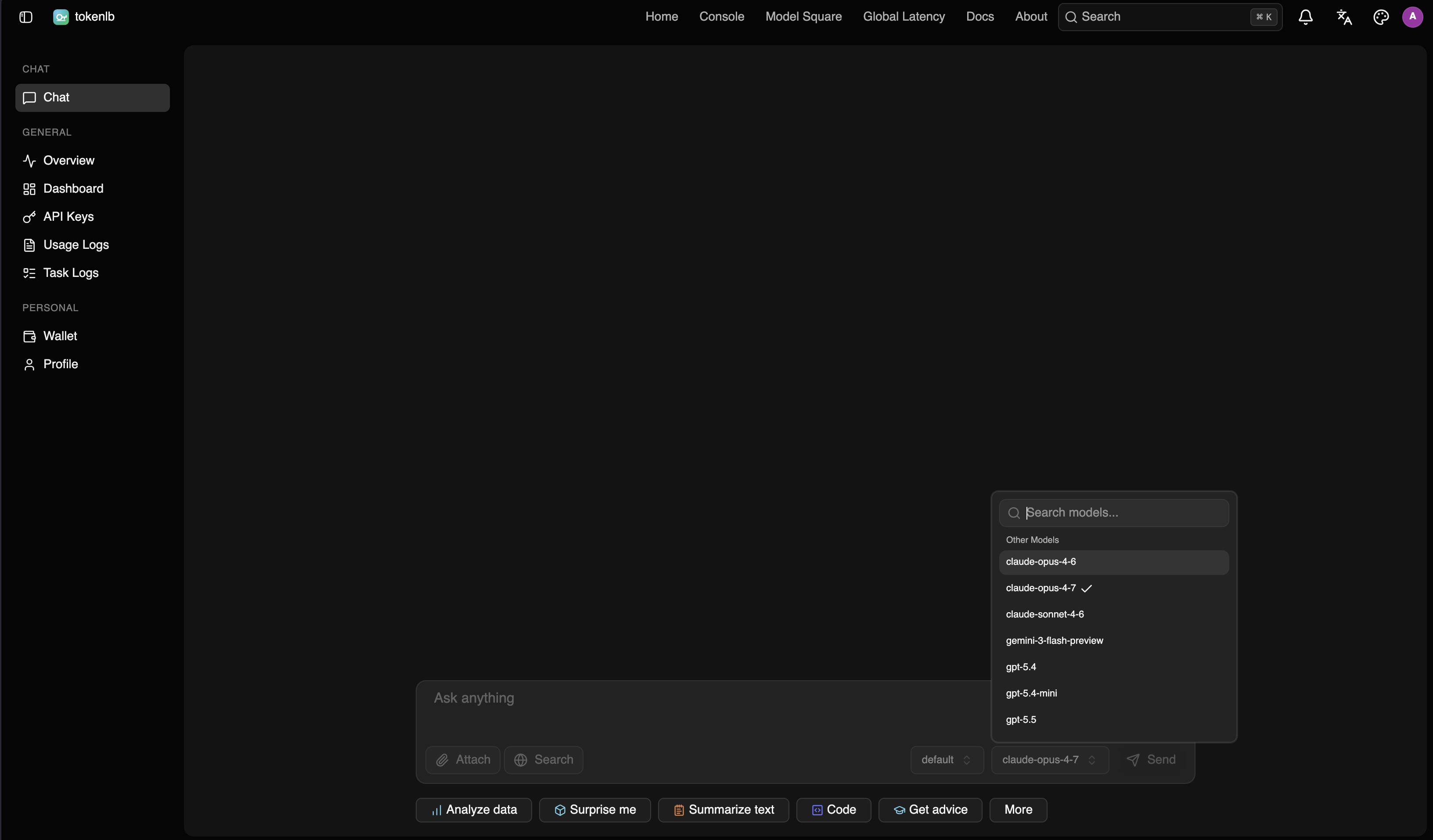Screen dimensions: 1433x840
Task: Click the Code suggestion button
Action: (834, 810)
